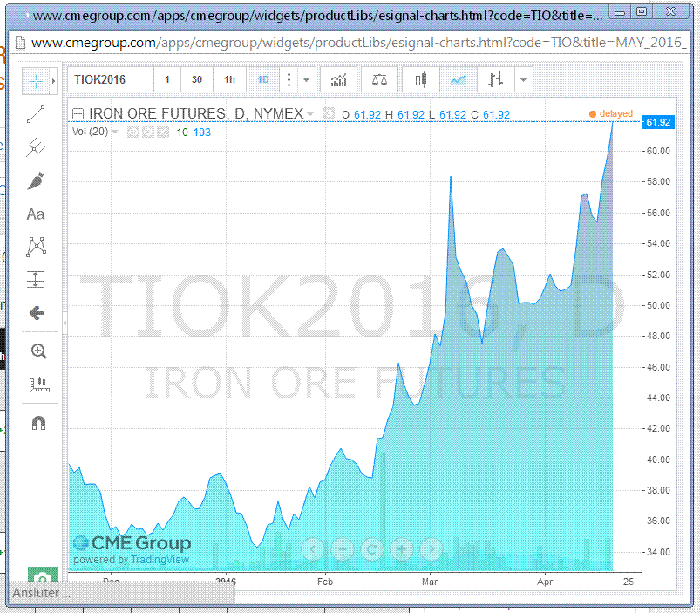Expand the chart style dropdown arrow
This screenshot has width=700, height=613.
pos(523,80)
